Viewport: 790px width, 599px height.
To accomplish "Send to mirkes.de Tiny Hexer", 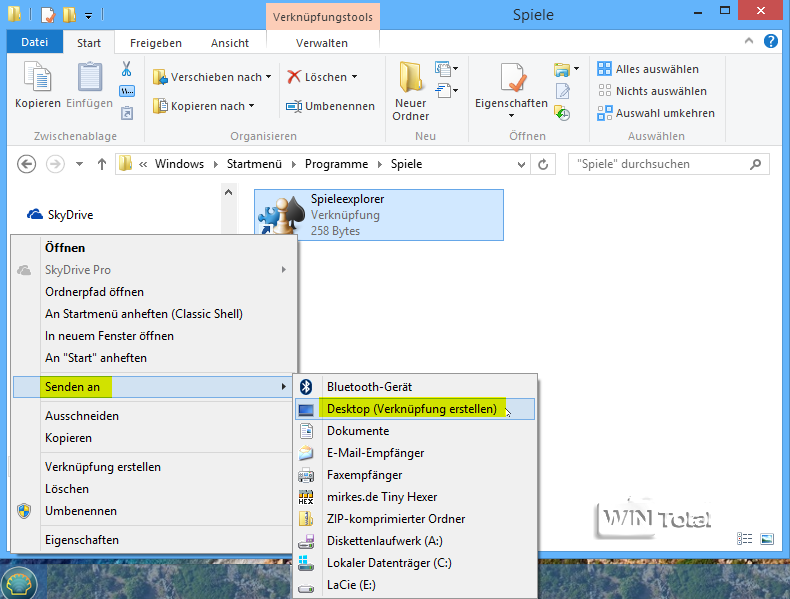I will pos(415,497).
